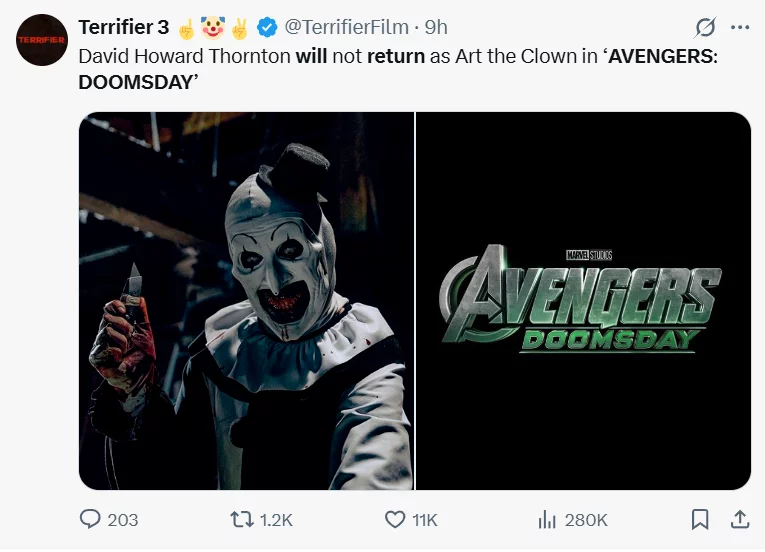Open the Terrifier profile avatar

point(42,40)
